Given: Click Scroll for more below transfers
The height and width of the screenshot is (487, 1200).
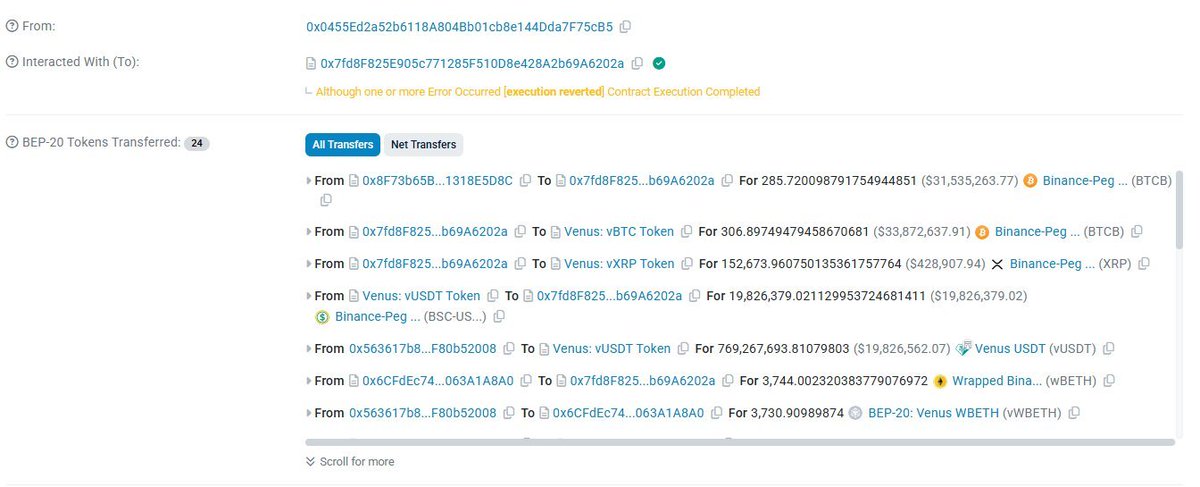Looking at the screenshot, I should click(x=350, y=462).
